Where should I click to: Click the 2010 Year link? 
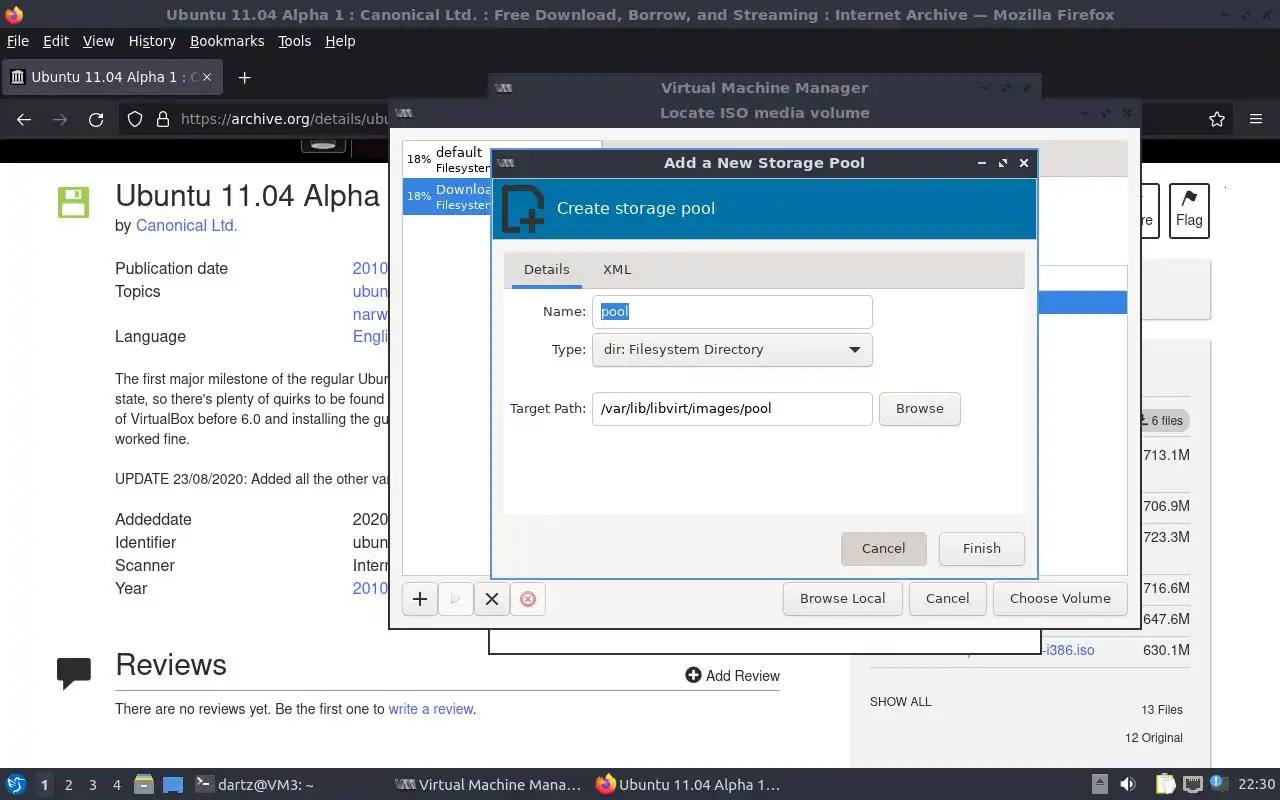click(x=370, y=588)
